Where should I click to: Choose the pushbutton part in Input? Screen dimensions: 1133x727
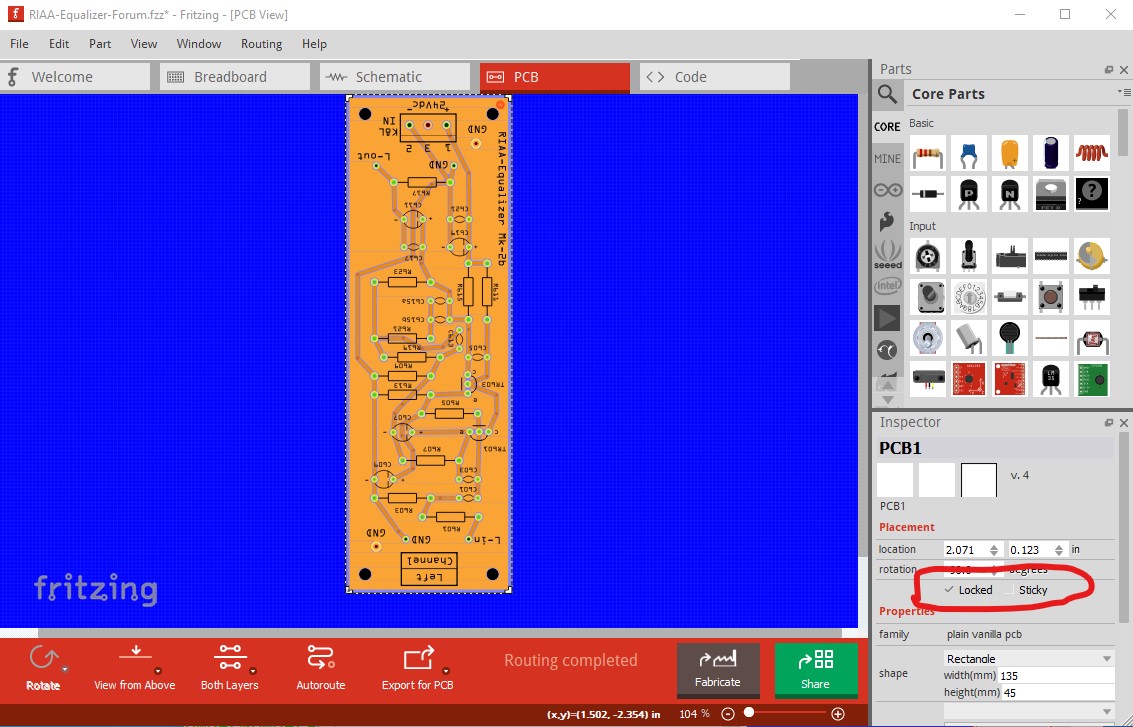1051,297
